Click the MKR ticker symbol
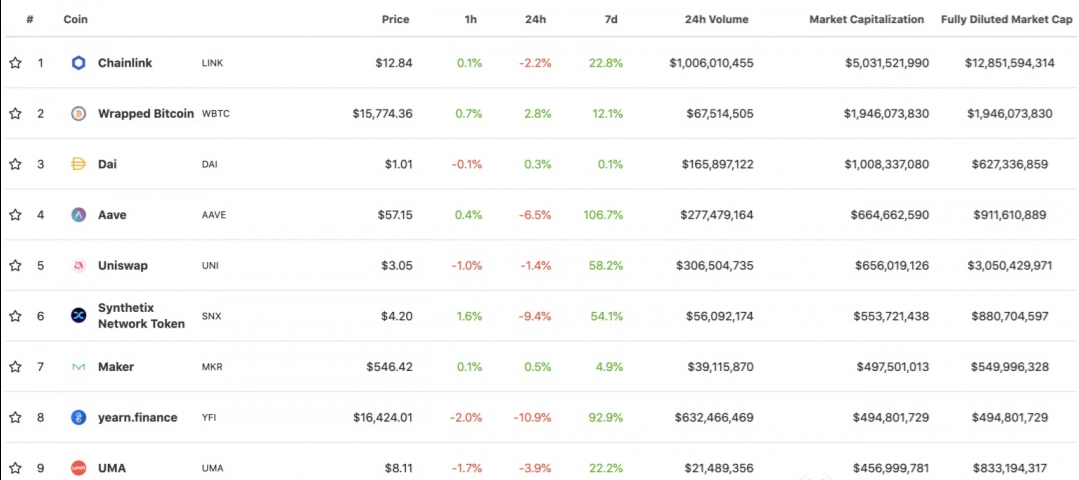The image size is (1079, 480). (x=211, y=367)
